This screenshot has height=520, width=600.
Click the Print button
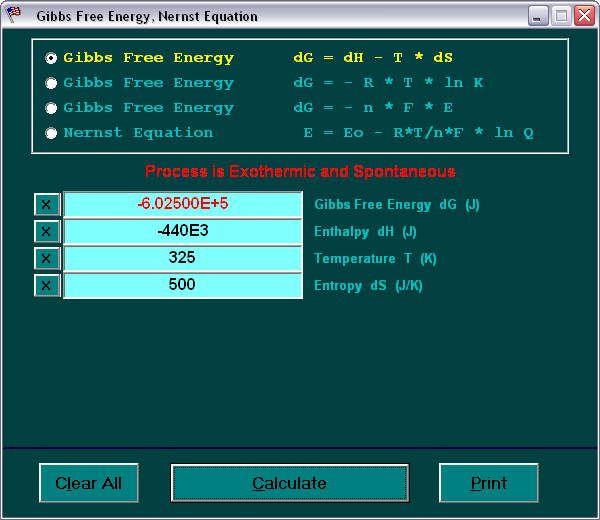click(x=489, y=483)
